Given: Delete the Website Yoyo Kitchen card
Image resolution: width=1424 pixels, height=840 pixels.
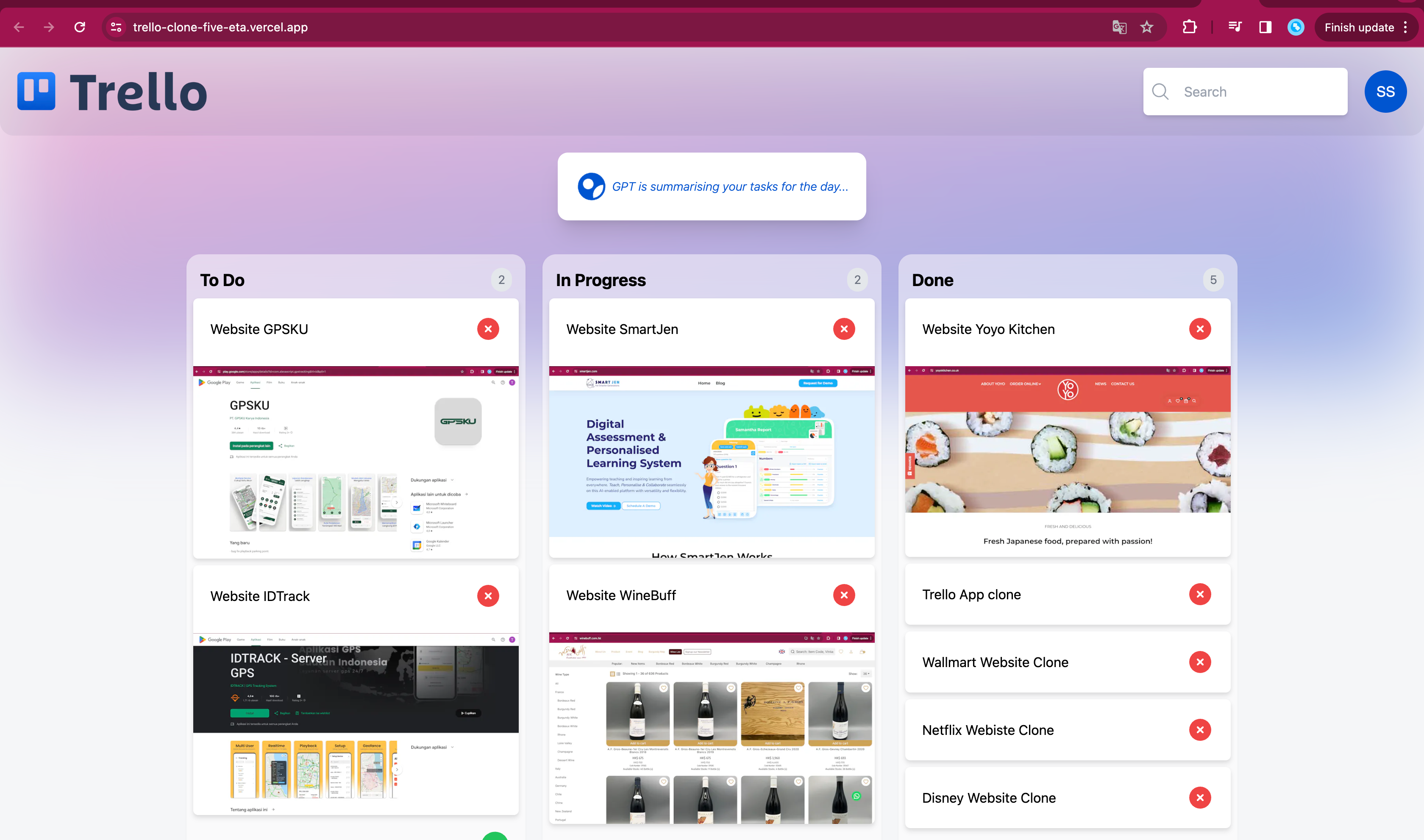Looking at the screenshot, I should [x=1200, y=329].
